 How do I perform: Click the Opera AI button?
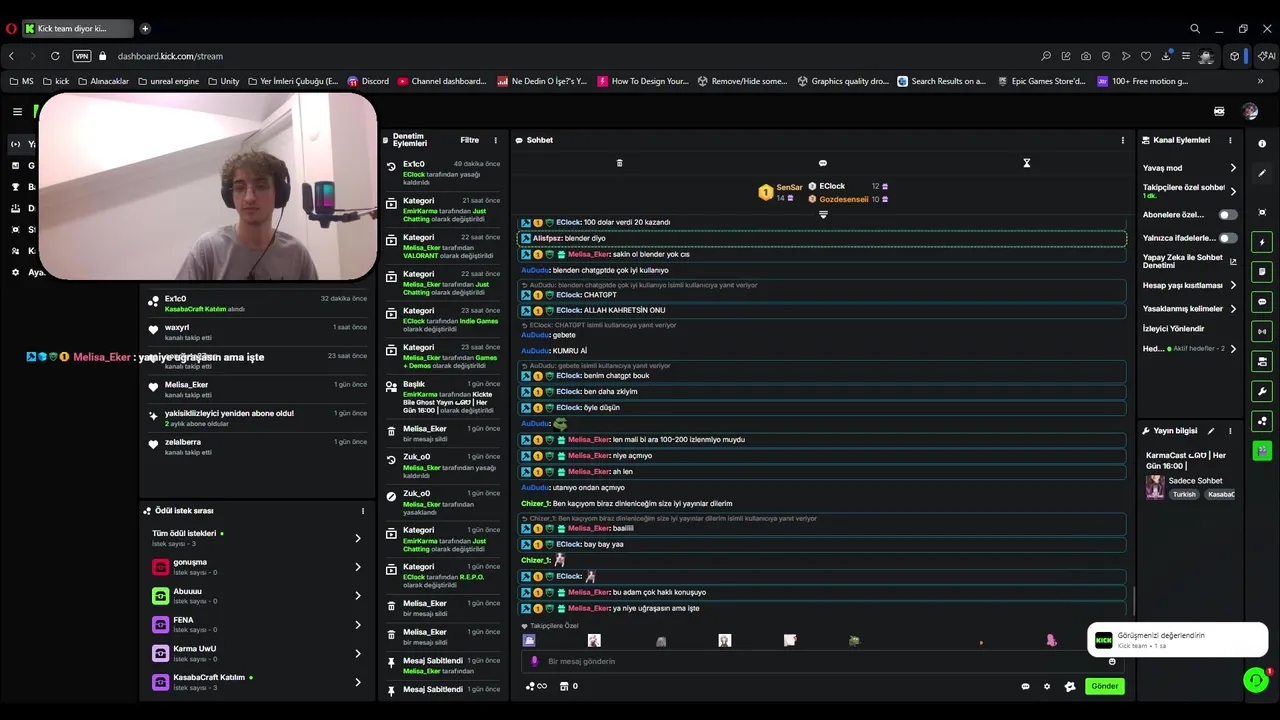coord(1267,56)
